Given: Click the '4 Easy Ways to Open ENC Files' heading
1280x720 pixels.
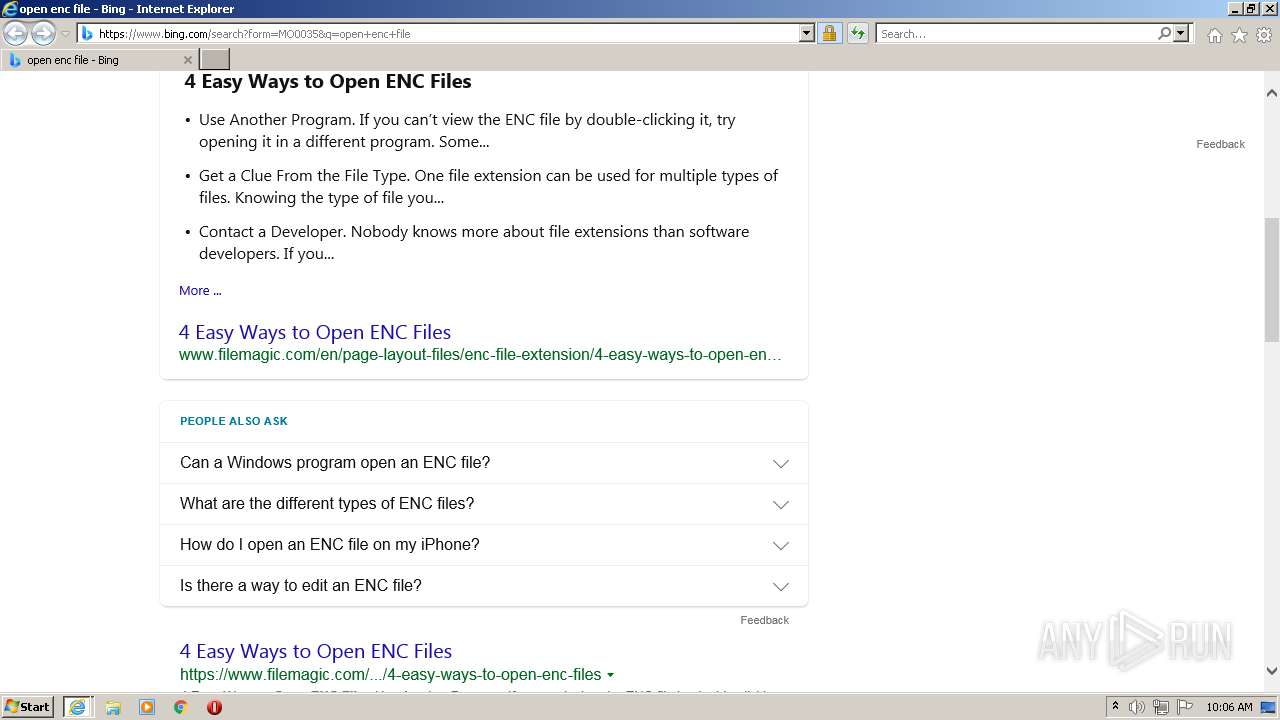Looking at the screenshot, I should 328,82.
